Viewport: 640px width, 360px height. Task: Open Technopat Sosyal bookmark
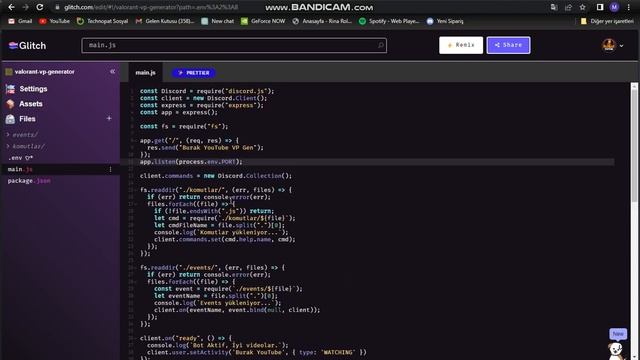pyautogui.click(x=102, y=21)
